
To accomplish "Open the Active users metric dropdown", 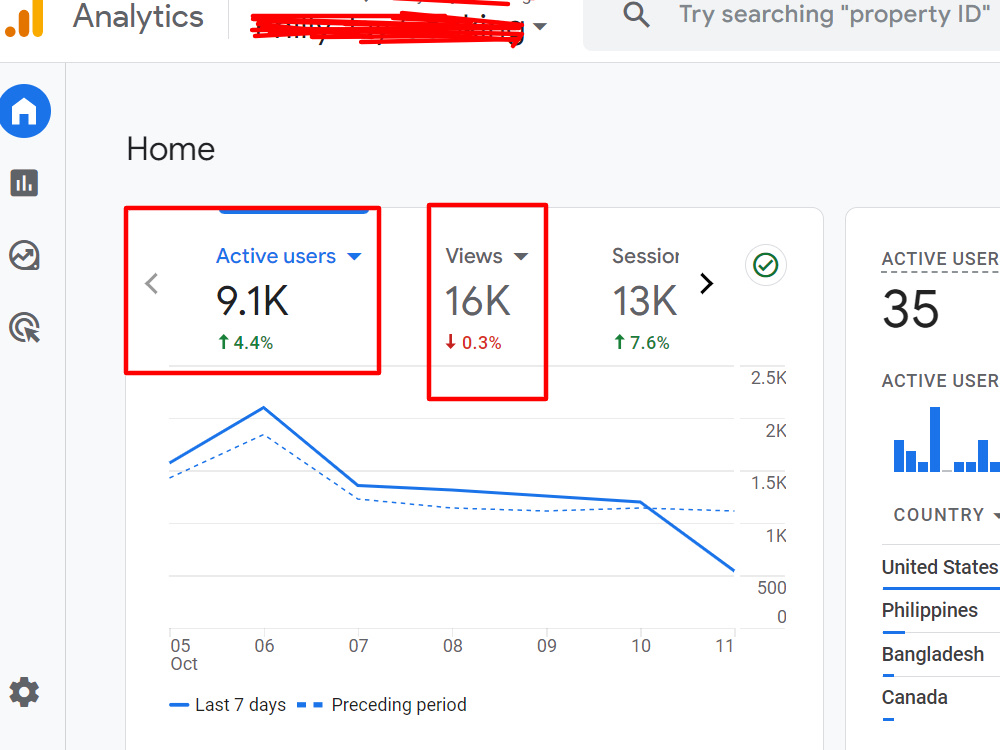I will (355, 256).
